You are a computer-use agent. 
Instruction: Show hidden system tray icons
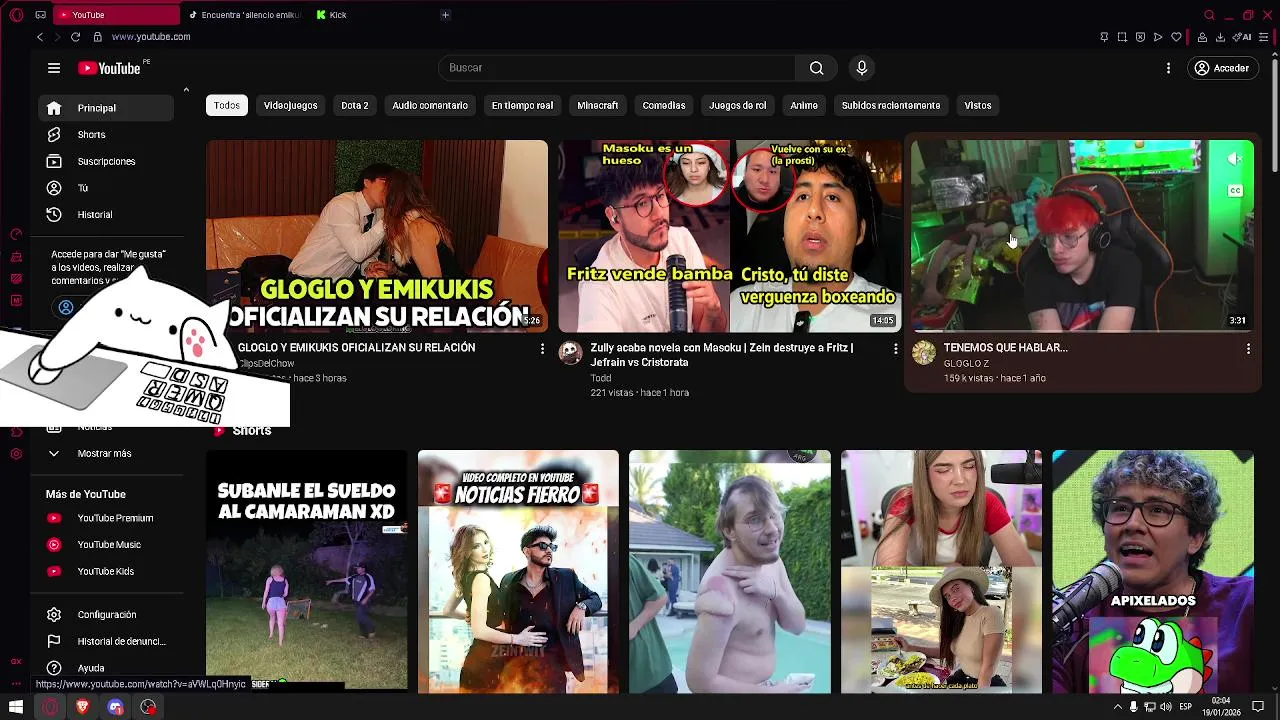click(1117, 707)
